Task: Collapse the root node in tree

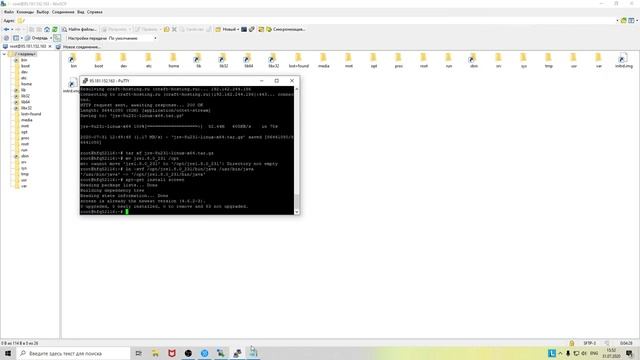Action: [x=4, y=54]
